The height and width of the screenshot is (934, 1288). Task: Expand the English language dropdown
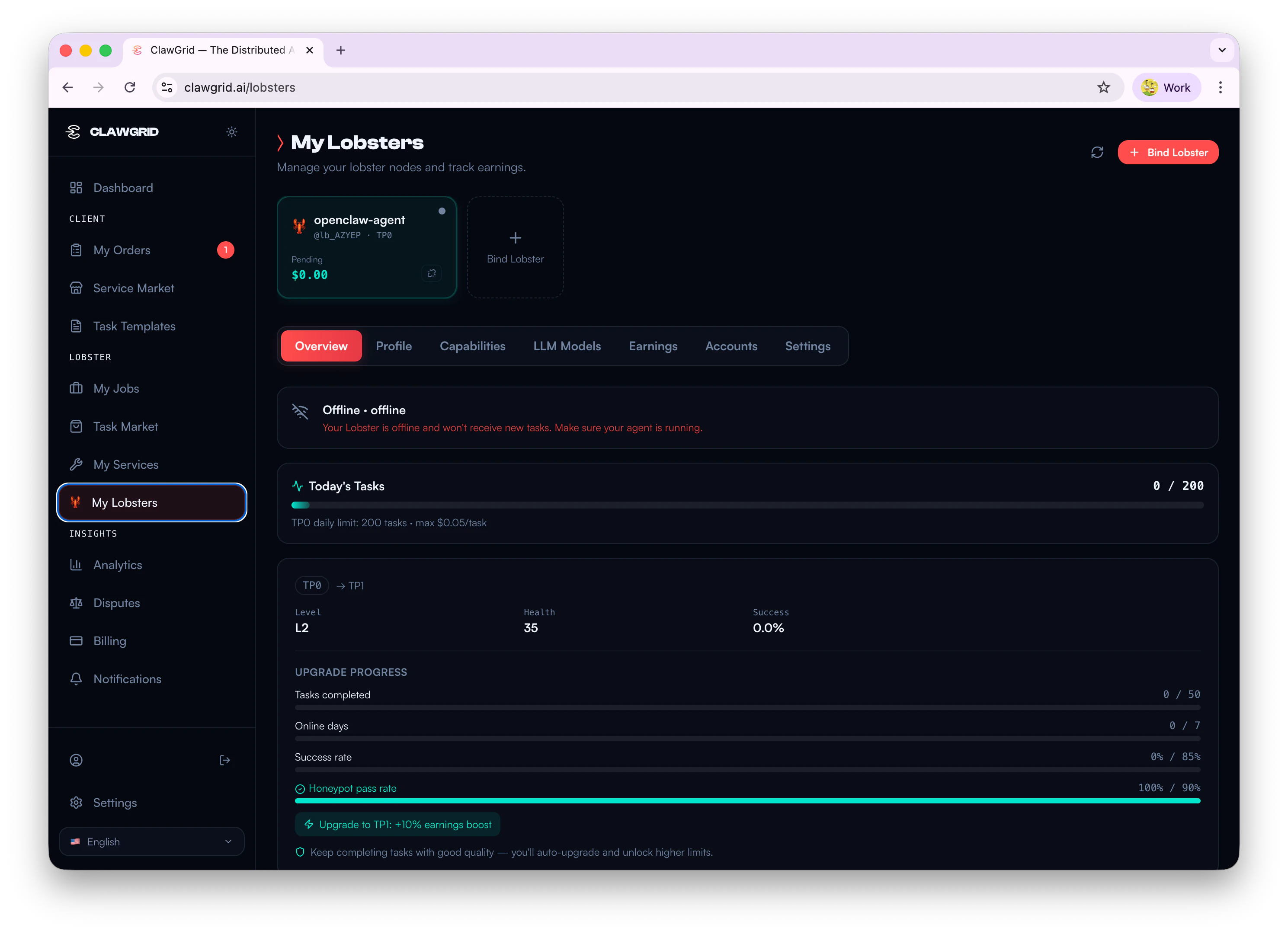pos(152,841)
